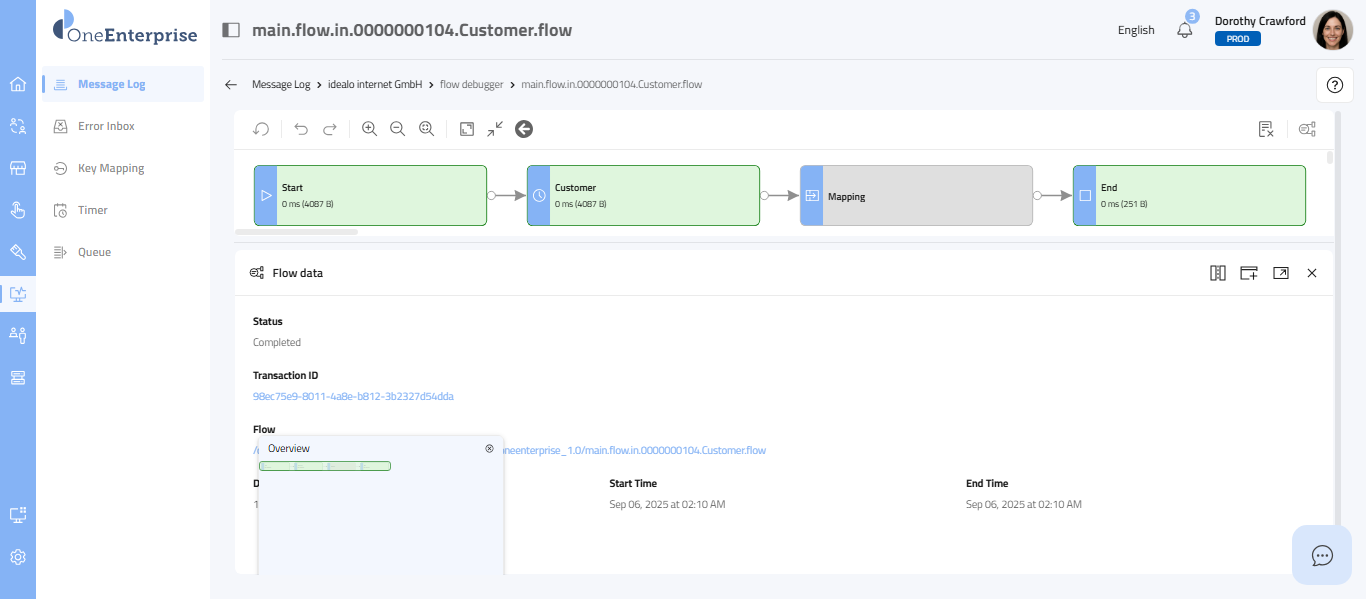
Task: Open the English language selector
Action: [x=1136, y=30]
